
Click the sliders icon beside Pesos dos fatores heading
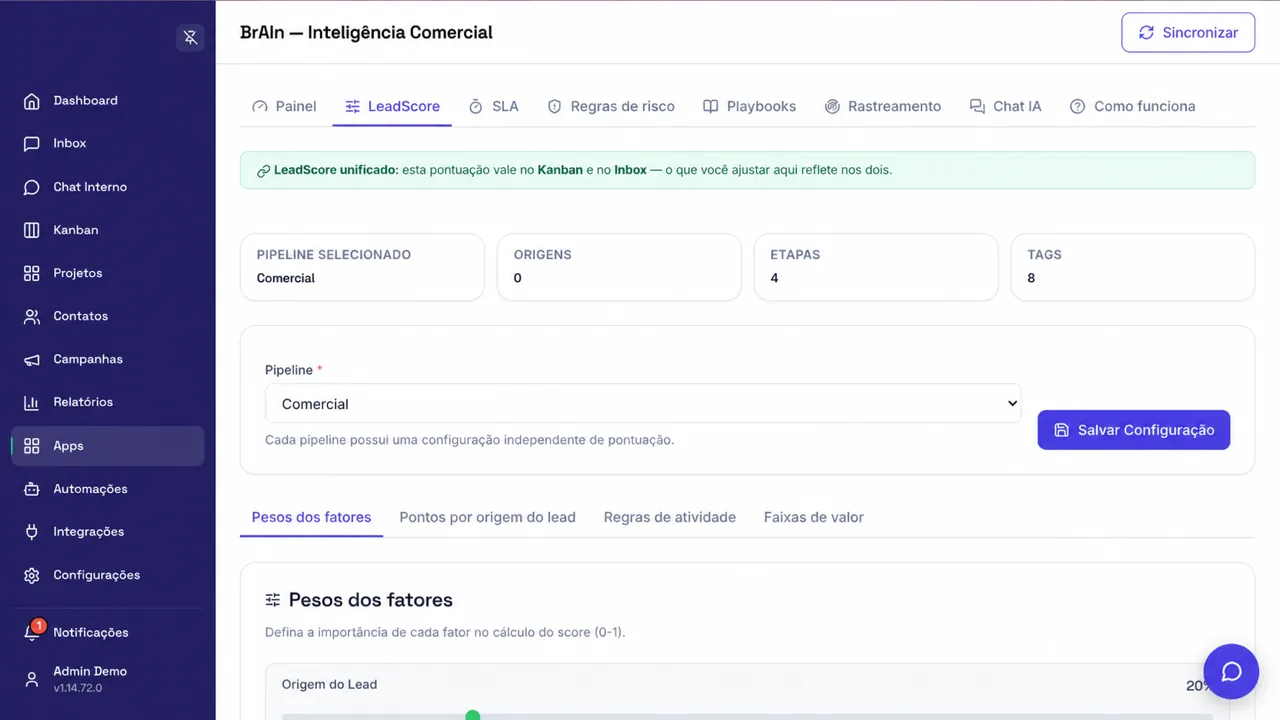click(x=273, y=600)
